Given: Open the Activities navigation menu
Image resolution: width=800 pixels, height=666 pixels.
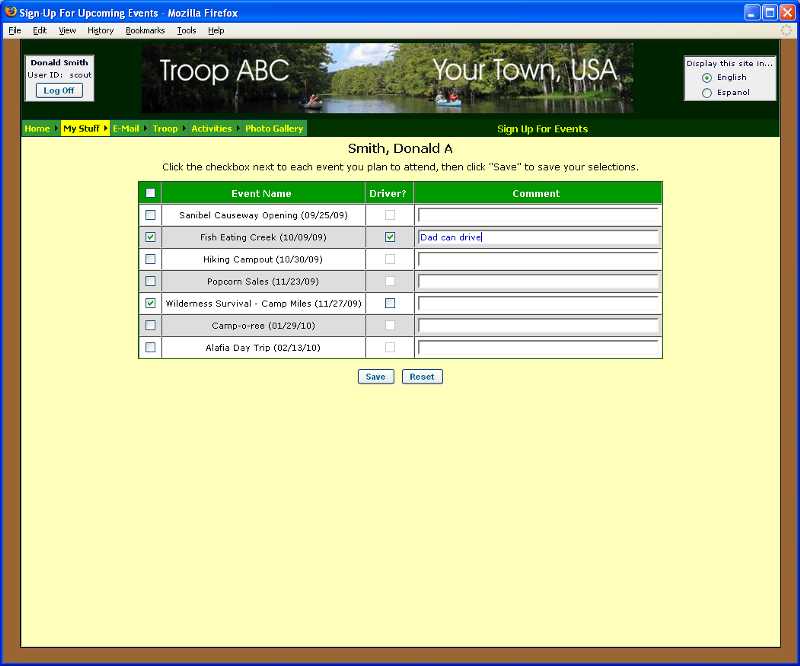Looking at the screenshot, I should click(x=211, y=129).
